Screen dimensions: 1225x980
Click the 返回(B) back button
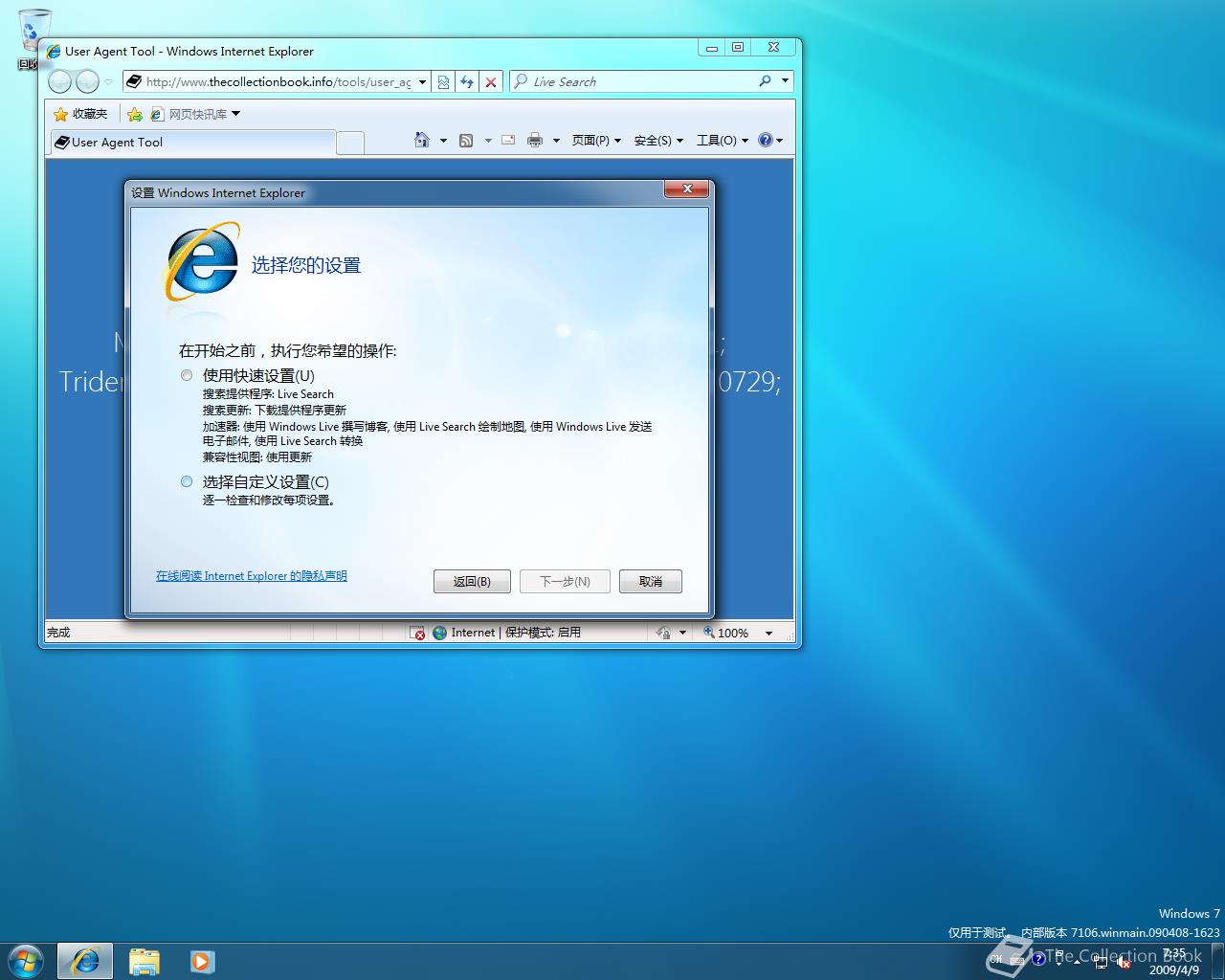pyautogui.click(x=472, y=581)
